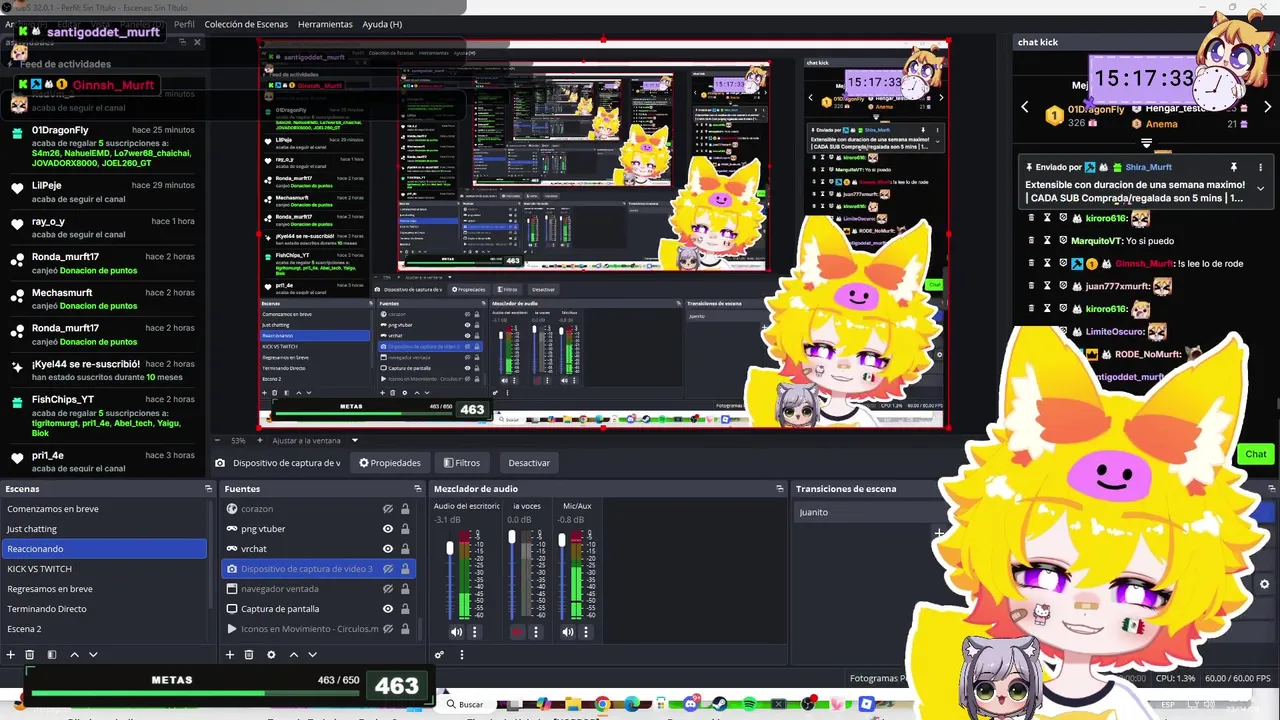Image resolution: width=1280 pixels, height=720 pixels.
Task: Click the Filtros button
Action: click(x=462, y=463)
